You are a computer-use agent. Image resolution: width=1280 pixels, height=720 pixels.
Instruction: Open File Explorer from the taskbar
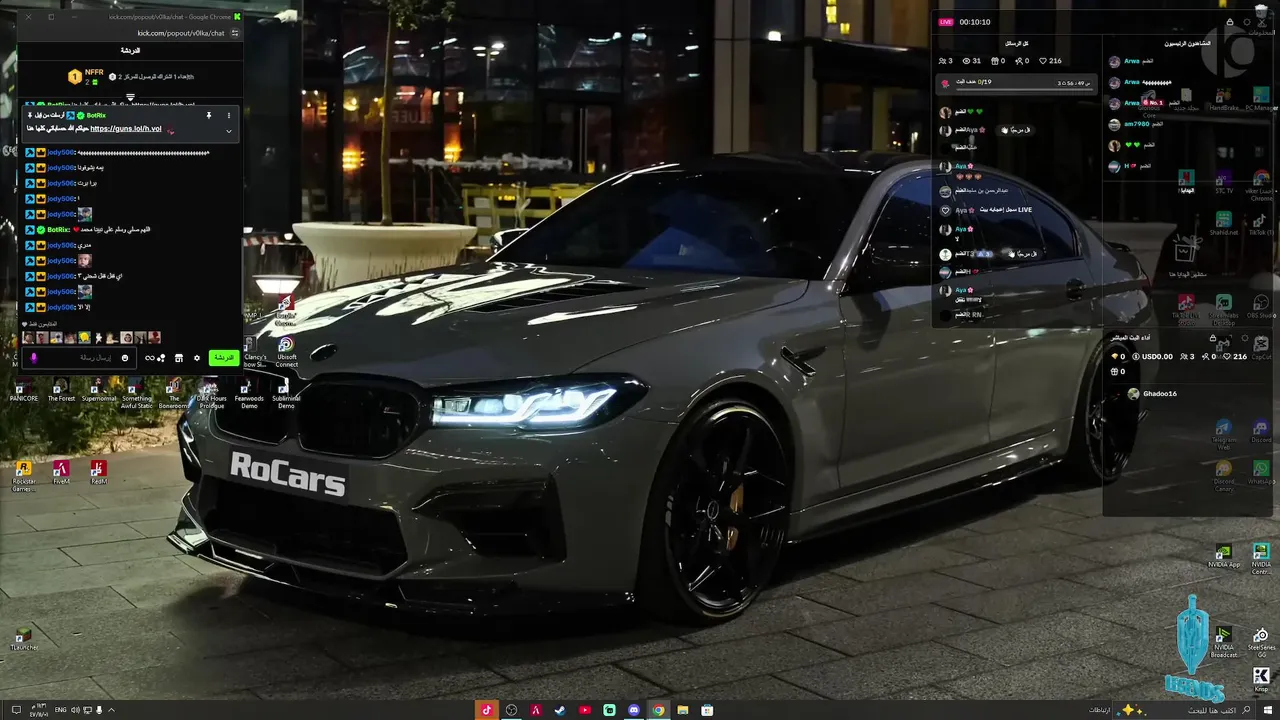point(683,710)
